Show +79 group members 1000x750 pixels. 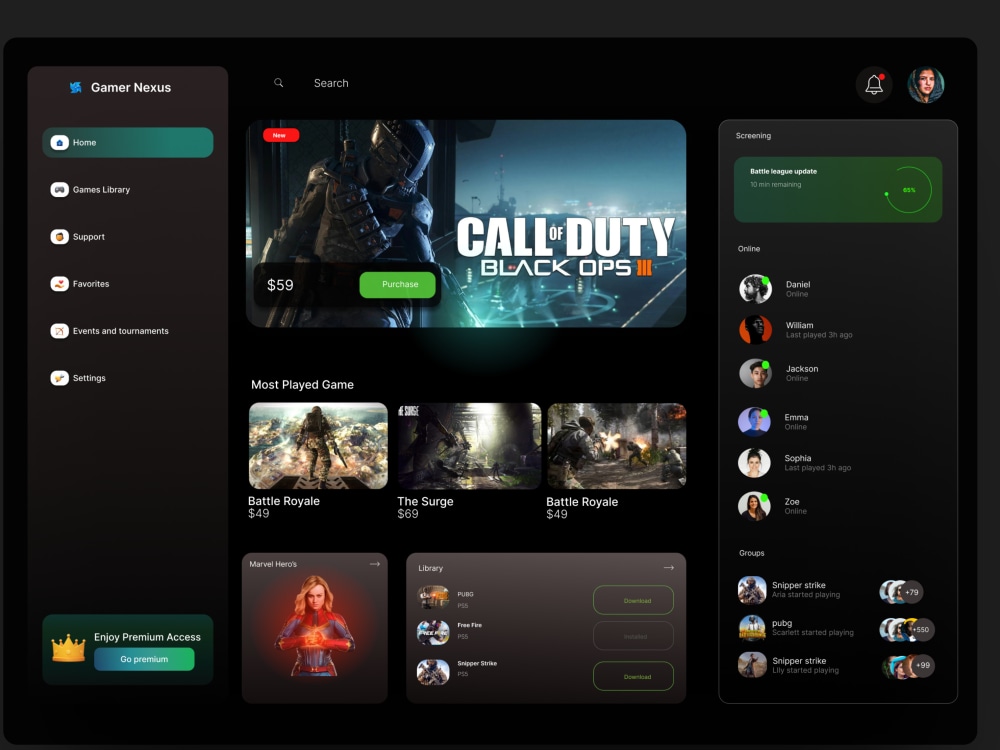(x=911, y=592)
